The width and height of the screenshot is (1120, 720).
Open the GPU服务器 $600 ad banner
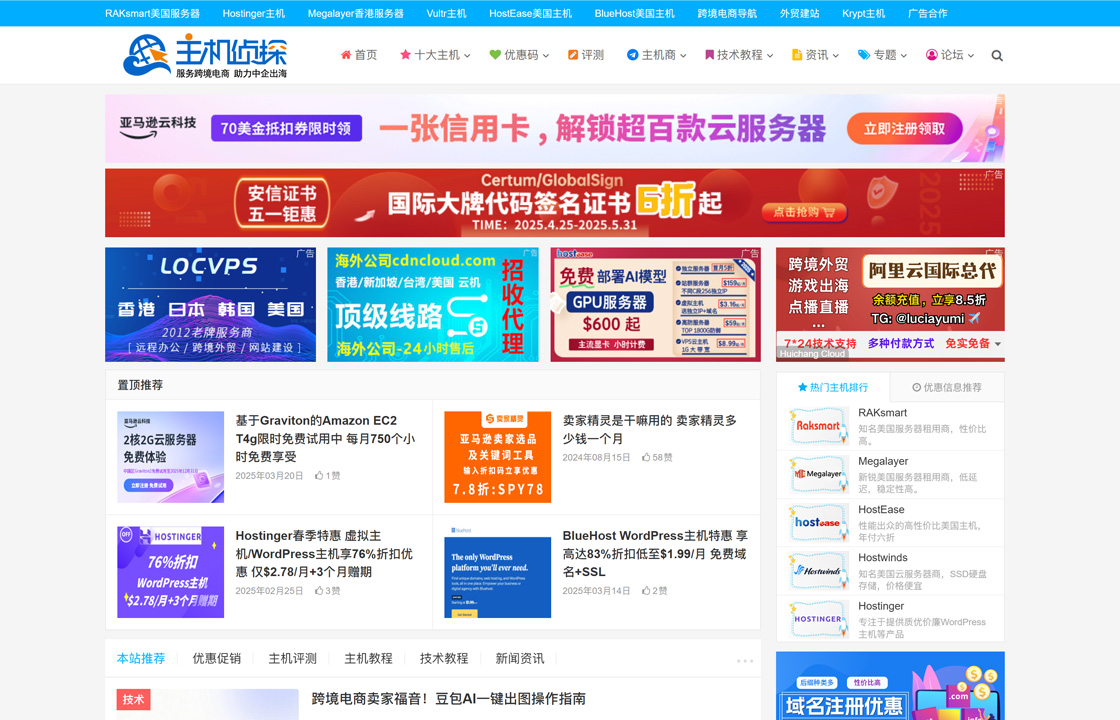656,304
